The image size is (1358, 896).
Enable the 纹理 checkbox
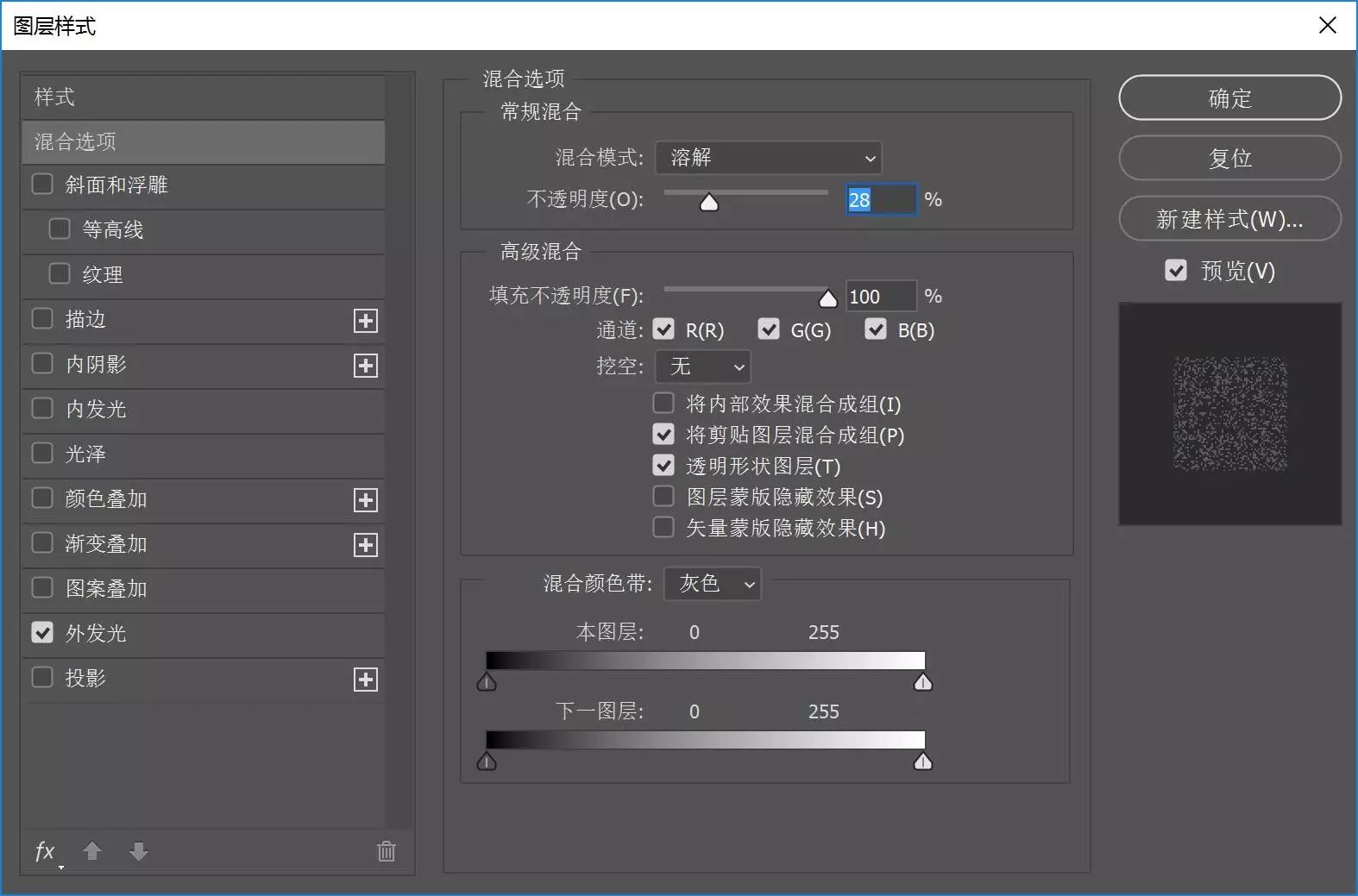click(x=60, y=273)
